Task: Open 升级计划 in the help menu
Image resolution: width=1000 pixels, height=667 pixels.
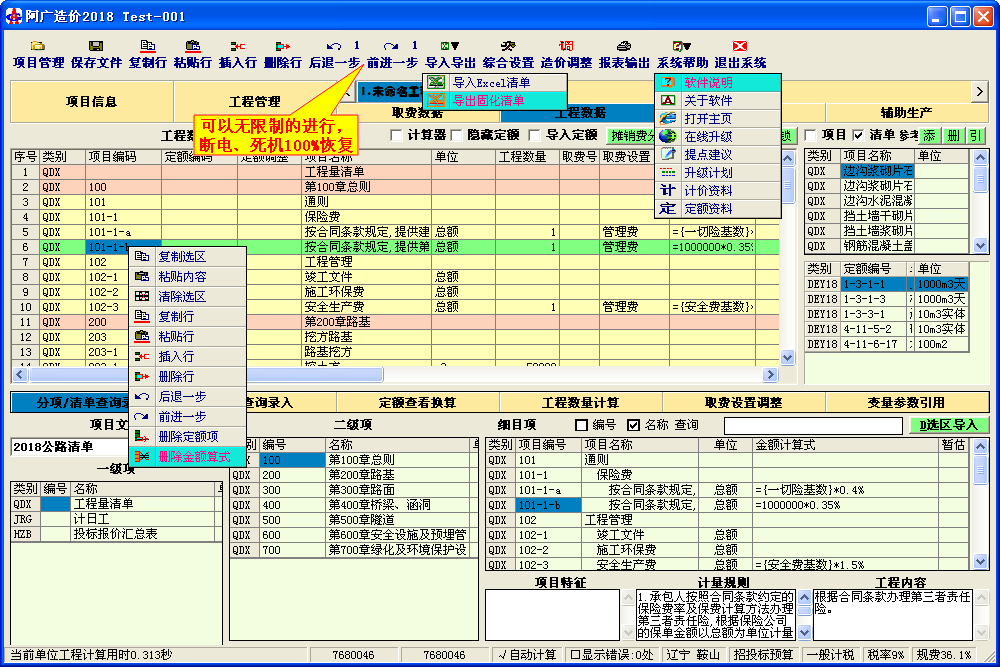Action: [718, 172]
